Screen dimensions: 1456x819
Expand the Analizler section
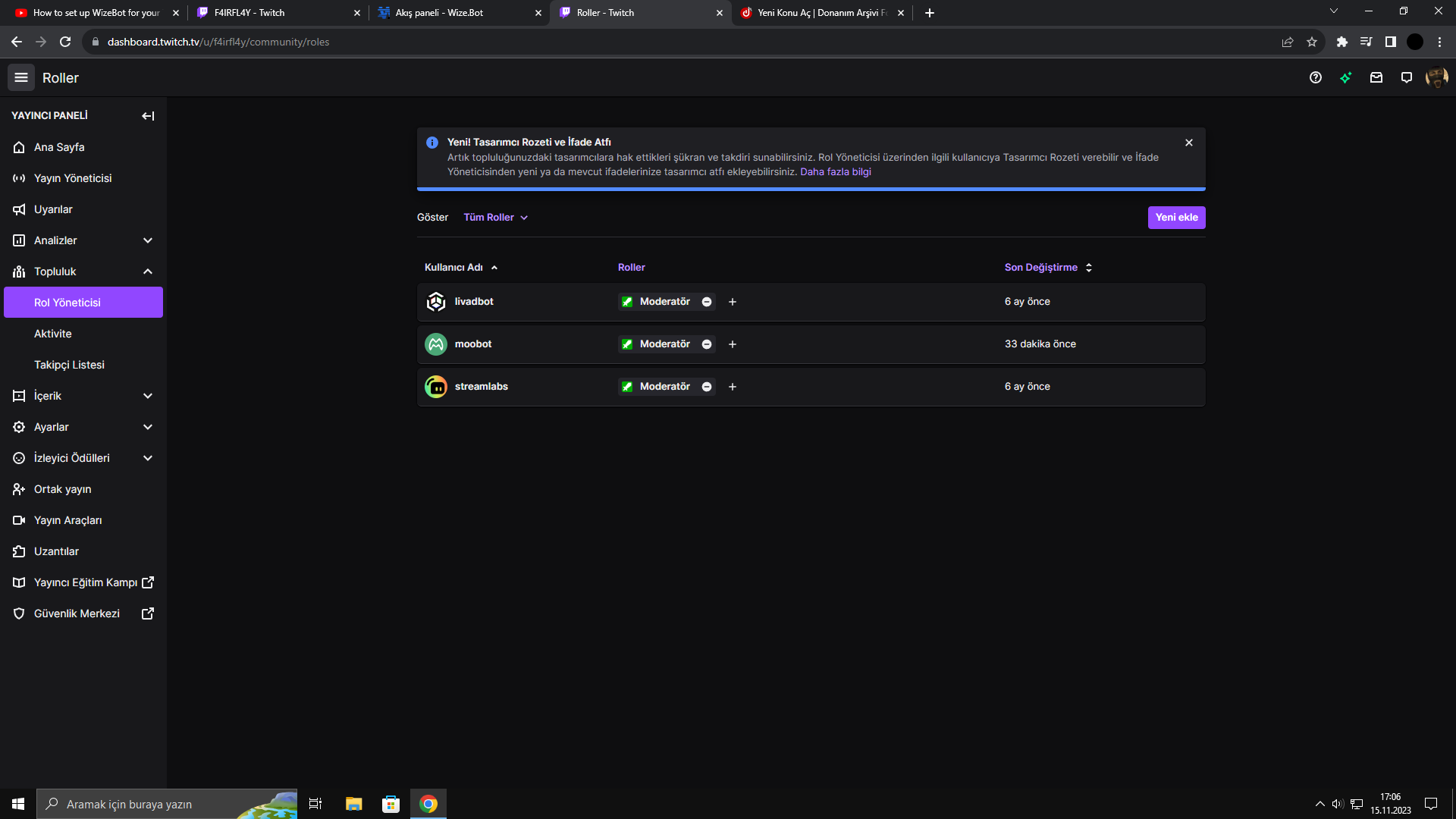(83, 240)
